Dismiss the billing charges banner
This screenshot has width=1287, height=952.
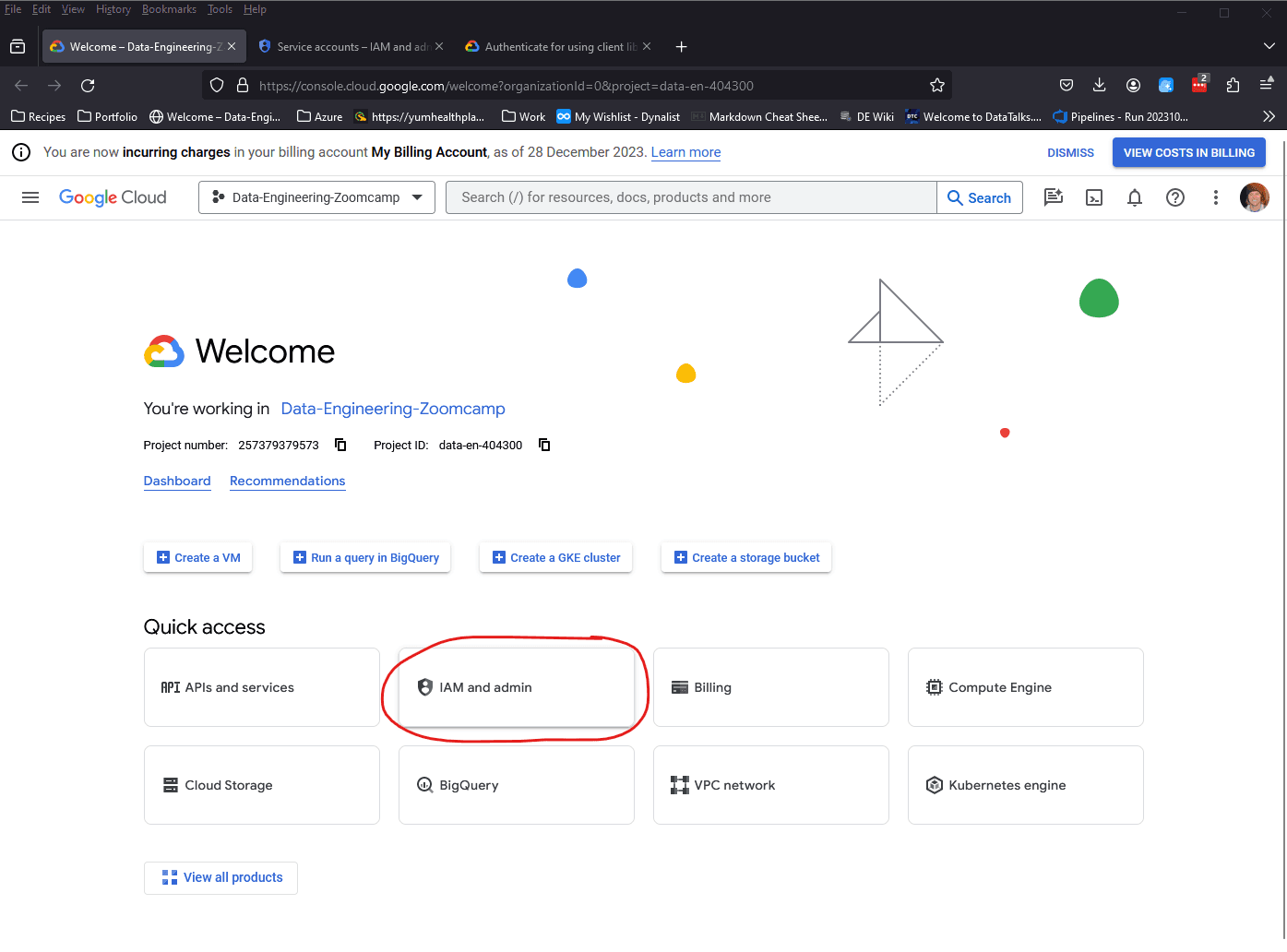[1070, 152]
